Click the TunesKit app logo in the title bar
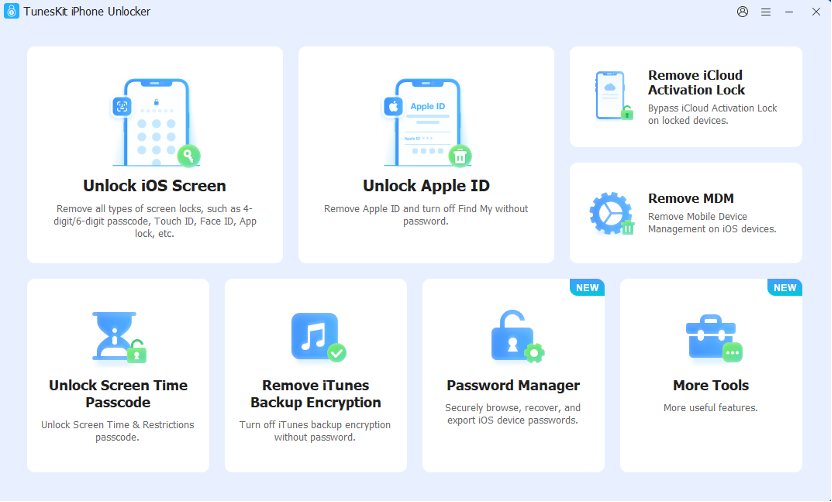The image size is (832, 502). (11, 11)
